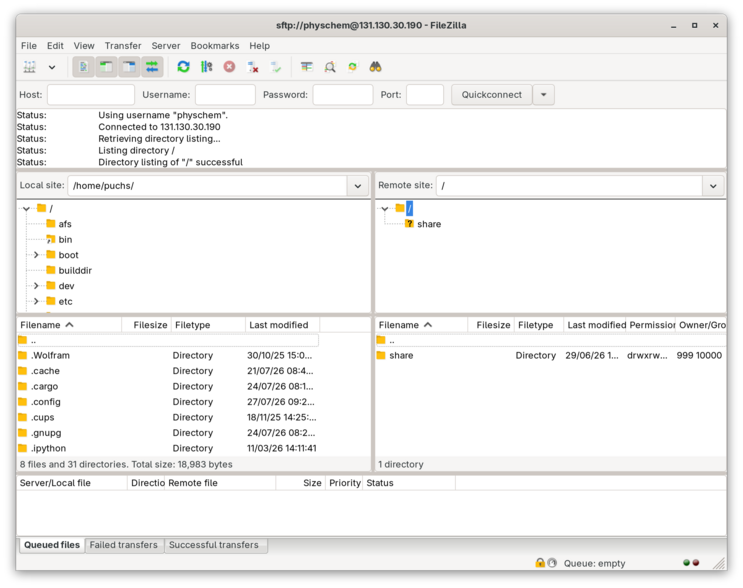The image size is (743, 588).
Task: Select share folder in remote tree
Action: [x=429, y=224]
